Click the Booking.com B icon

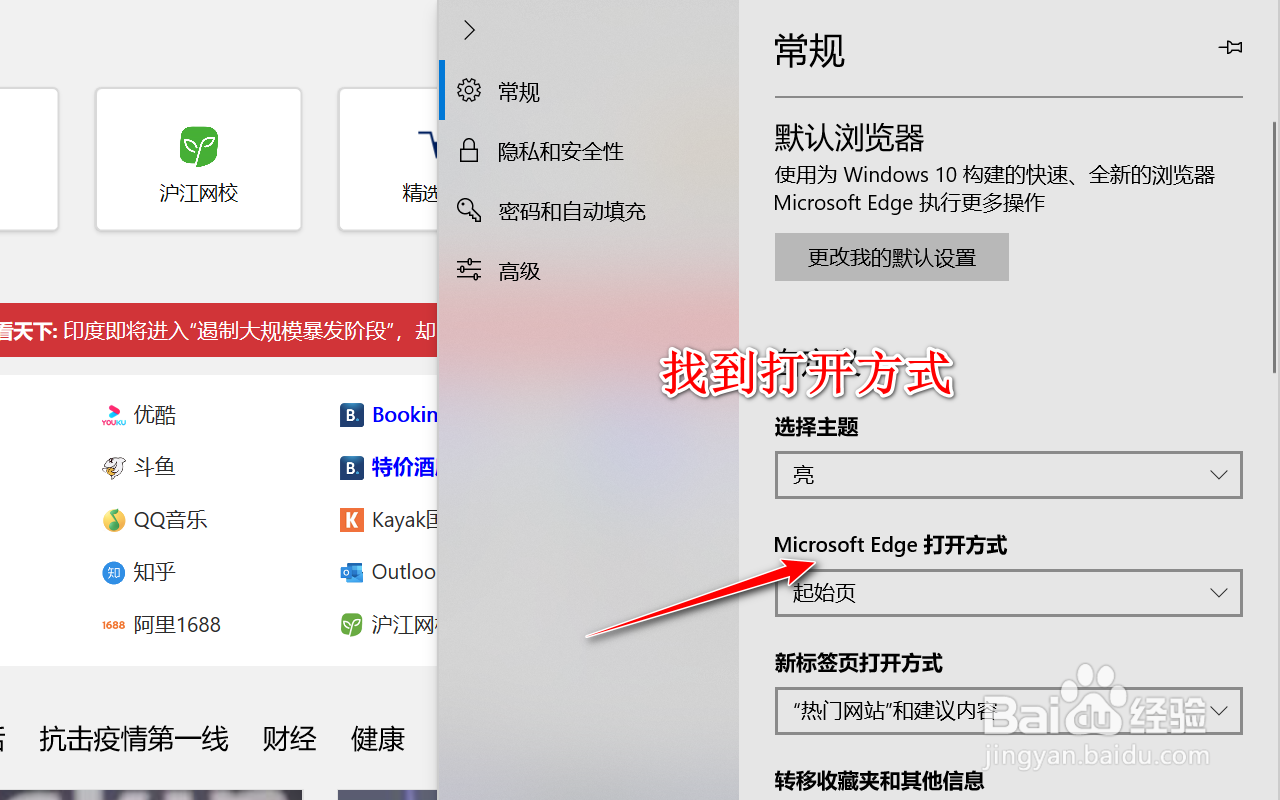351,415
